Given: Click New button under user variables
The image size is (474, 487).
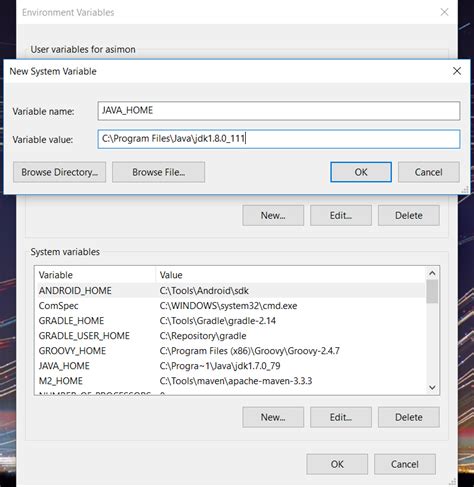Looking at the screenshot, I should pyautogui.click(x=273, y=216).
